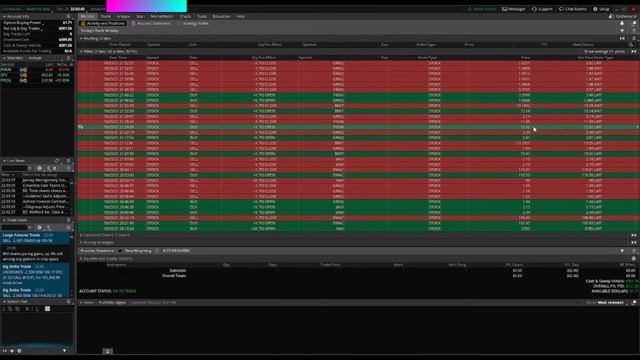
Task: Click alert bell icon in Today's Trade Activity
Action: click(622, 23)
